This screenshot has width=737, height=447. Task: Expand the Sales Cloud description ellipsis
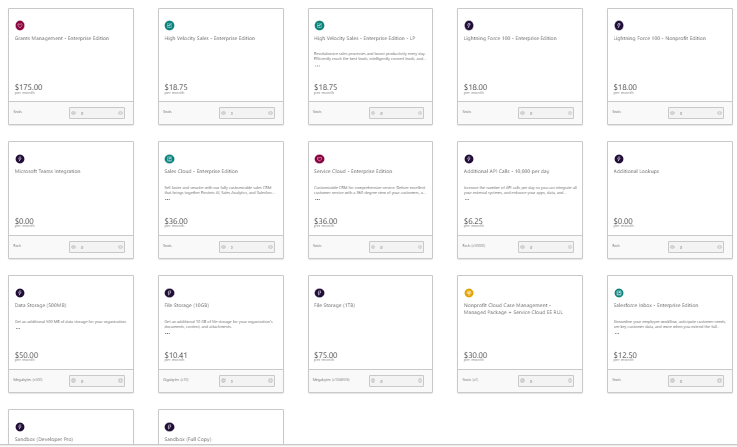tap(167, 199)
